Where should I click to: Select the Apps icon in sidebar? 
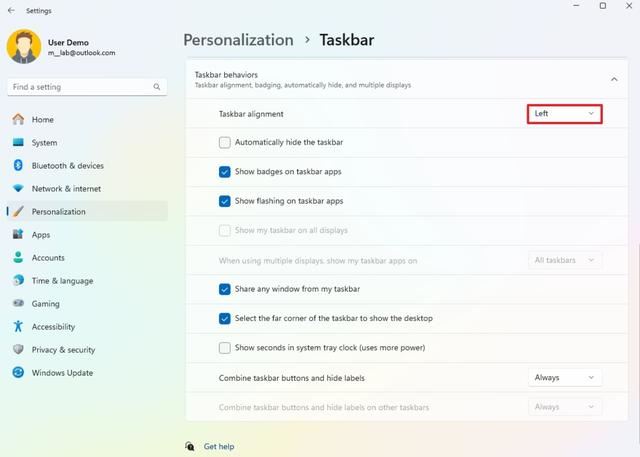[x=18, y=235]
